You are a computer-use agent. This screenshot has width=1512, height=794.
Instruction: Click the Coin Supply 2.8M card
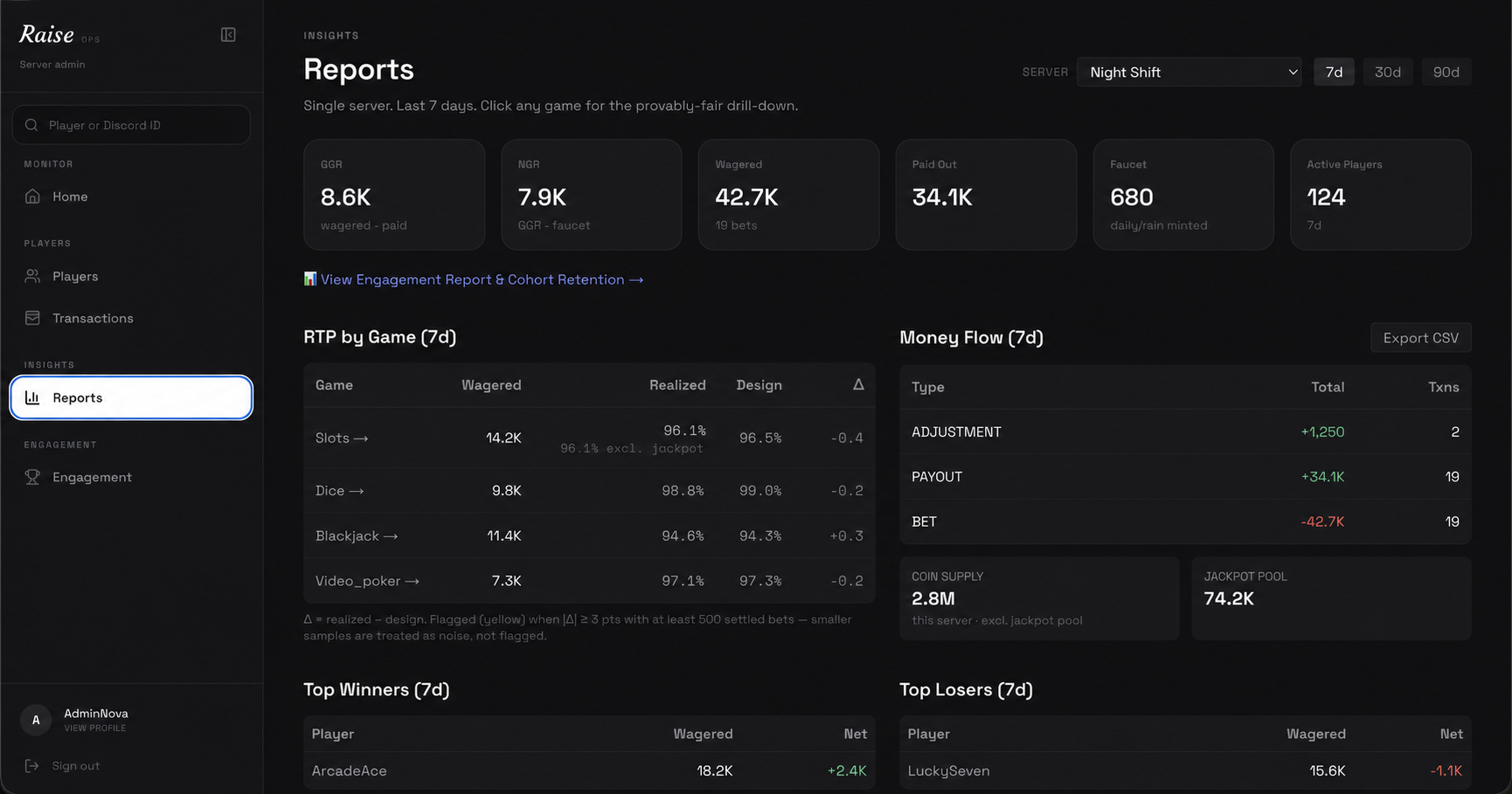[1039, 599]
